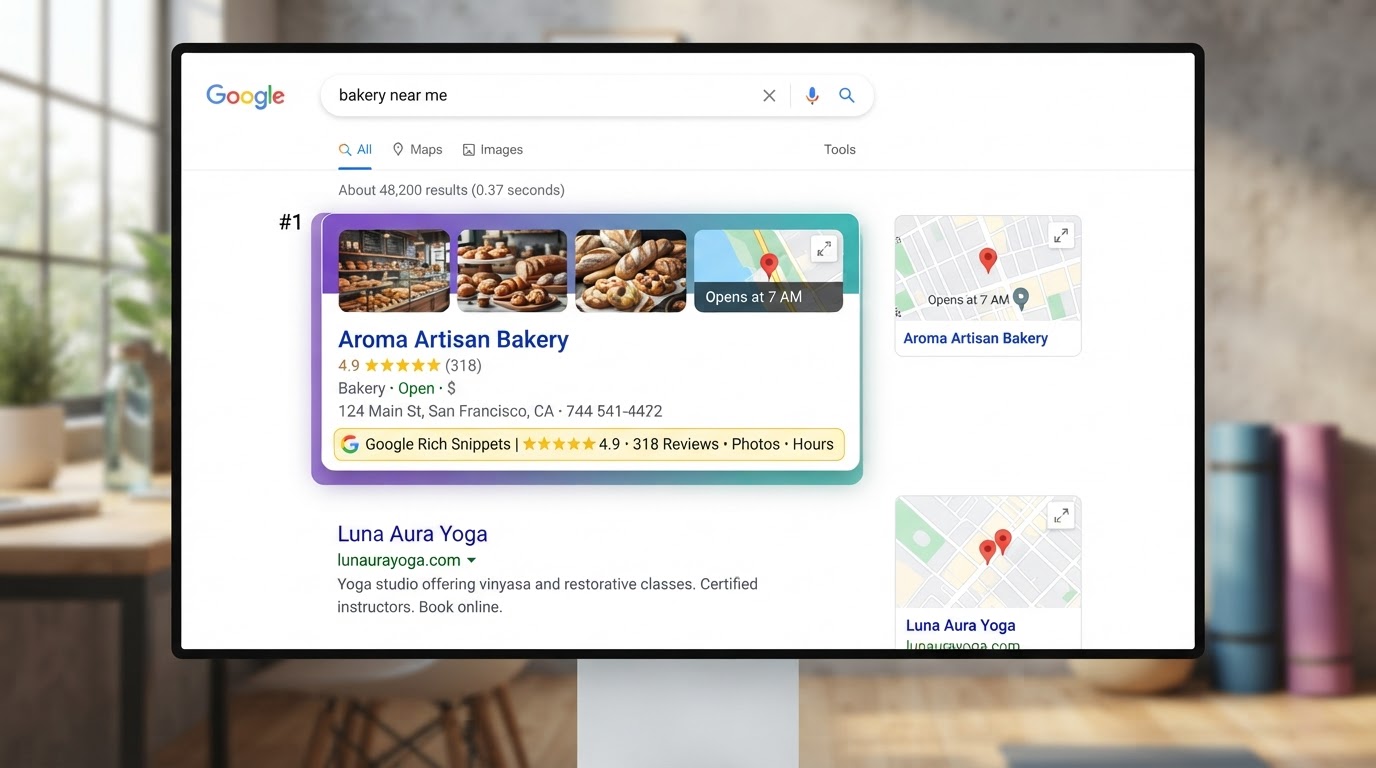Expand the Aroma Artisan Bakery sidebar map
Image resolution: width=1376 pixels, height=768 pixels.
pyautogui.click(x=1061, y=236)
